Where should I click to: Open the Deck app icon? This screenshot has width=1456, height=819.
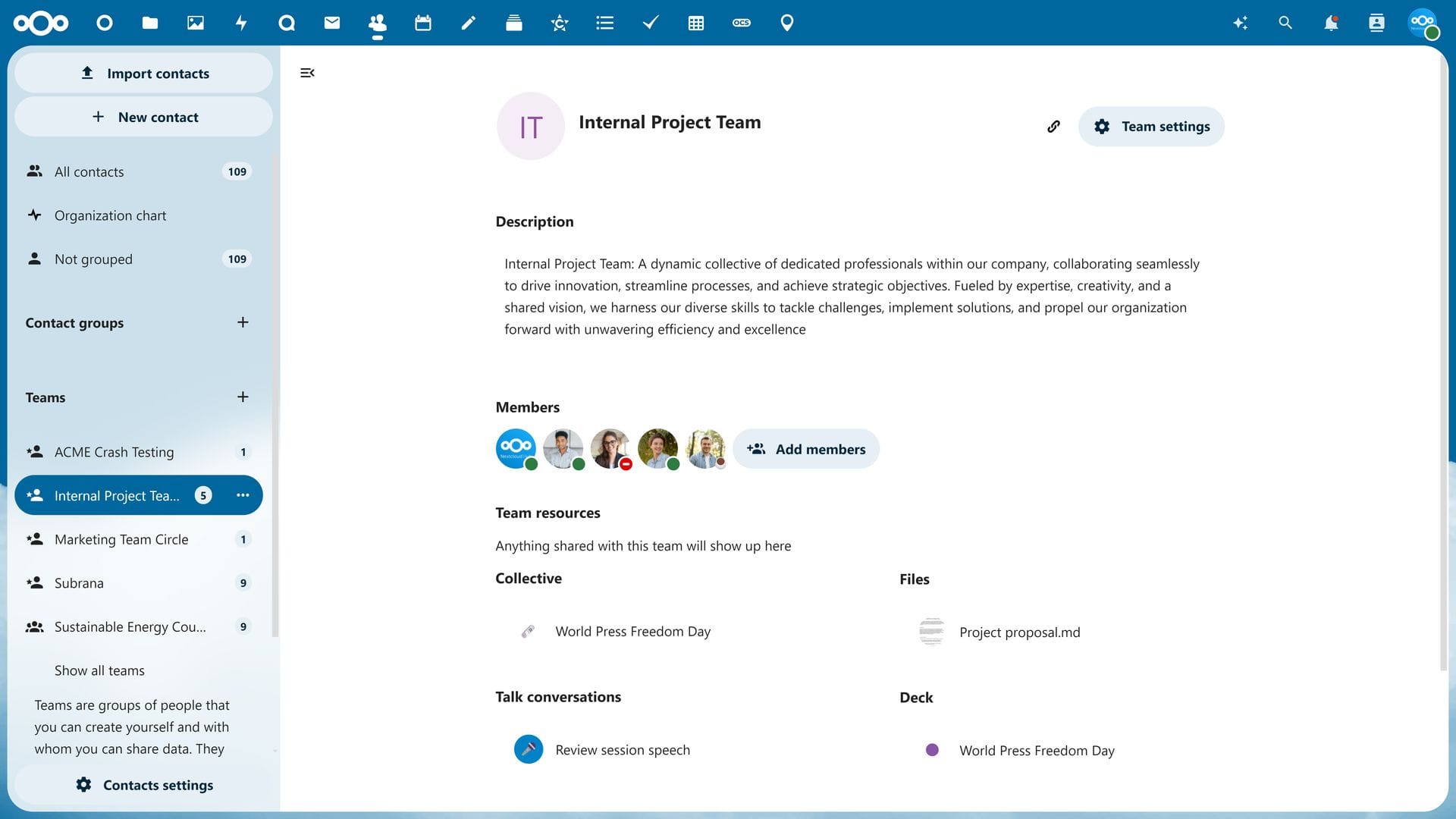pos(513,23)
